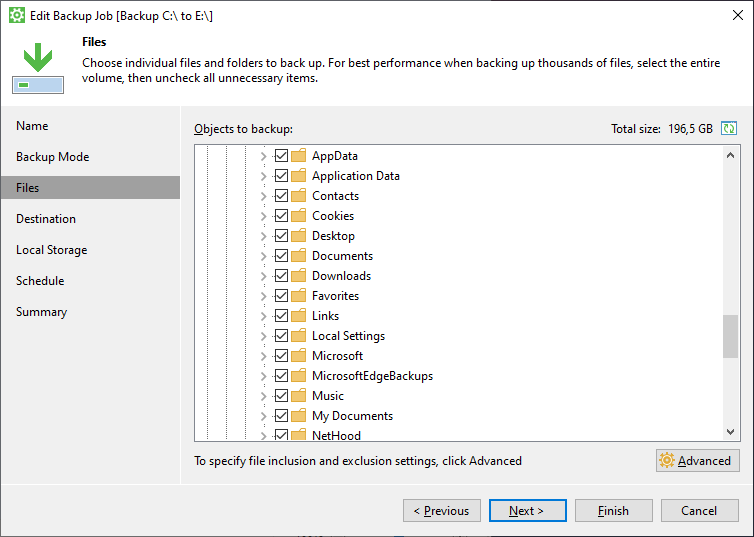Click the Desktop folder icon
754x537 pixels.
[299, 236]
